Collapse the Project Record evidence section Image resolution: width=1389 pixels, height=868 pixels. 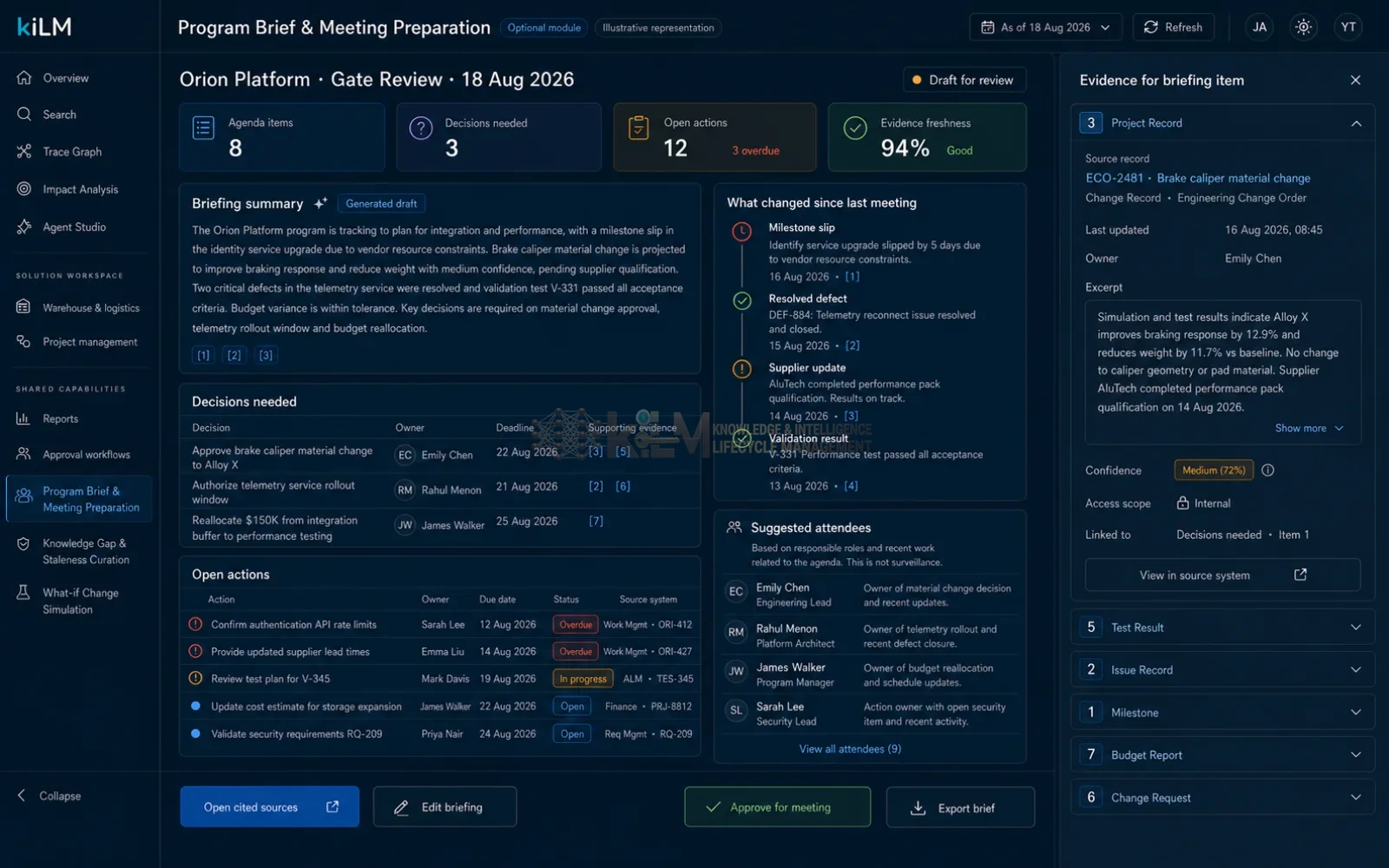(1356, 123)
